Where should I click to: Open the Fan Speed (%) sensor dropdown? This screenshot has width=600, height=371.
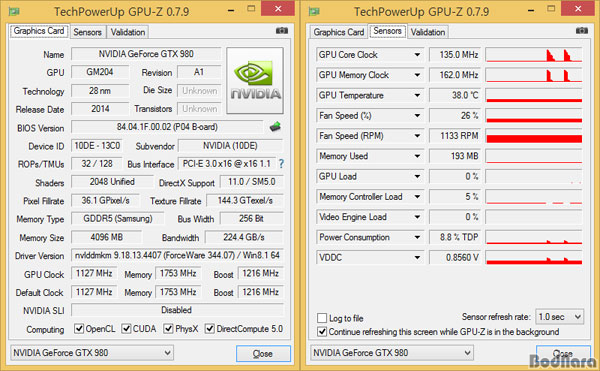point(417,116)
